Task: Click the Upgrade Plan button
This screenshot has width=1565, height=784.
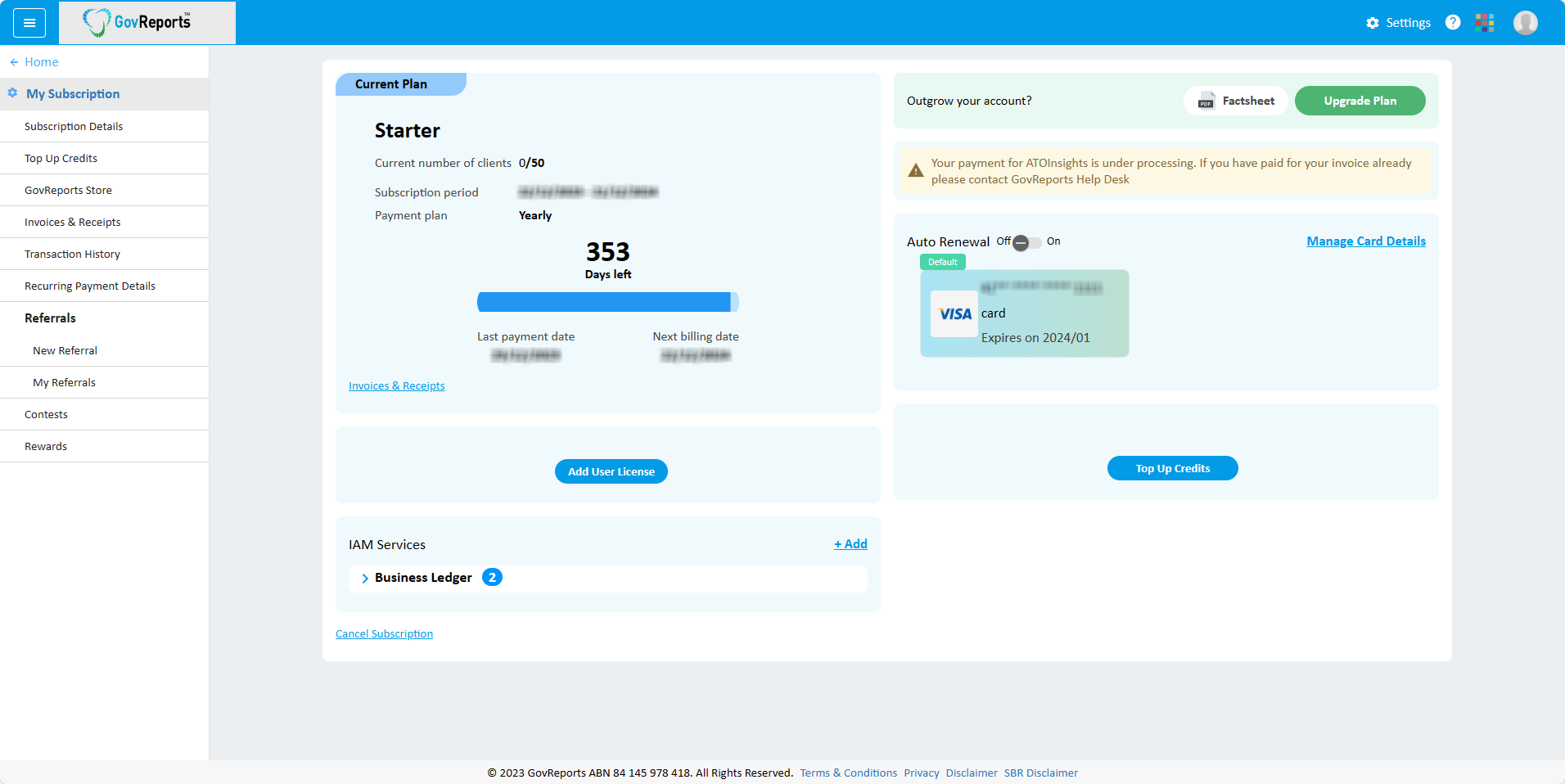Action: click(x=1360, y=101)
